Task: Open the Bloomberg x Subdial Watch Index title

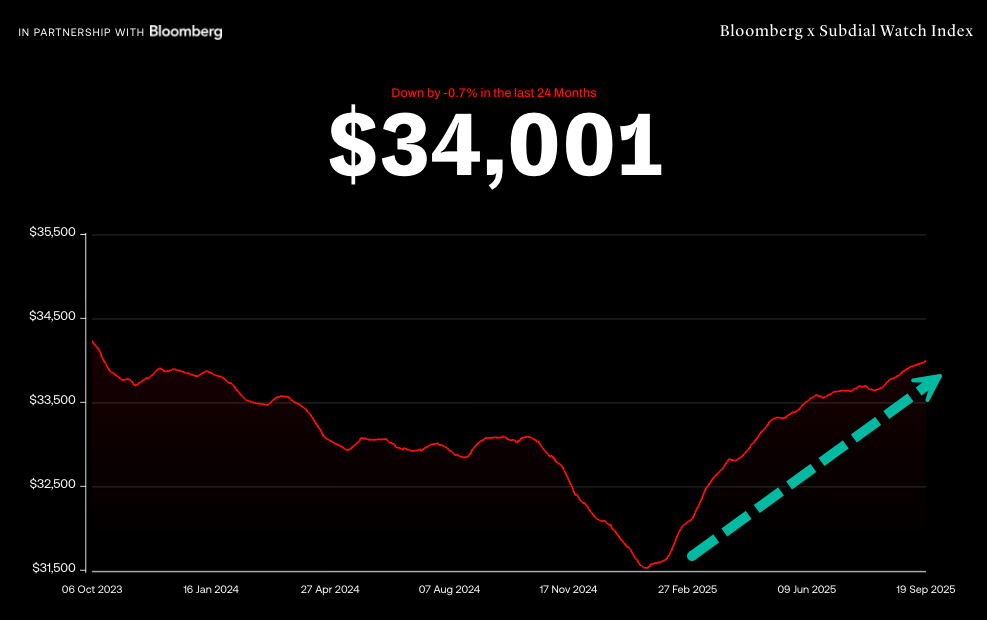Action: [845, 31]
